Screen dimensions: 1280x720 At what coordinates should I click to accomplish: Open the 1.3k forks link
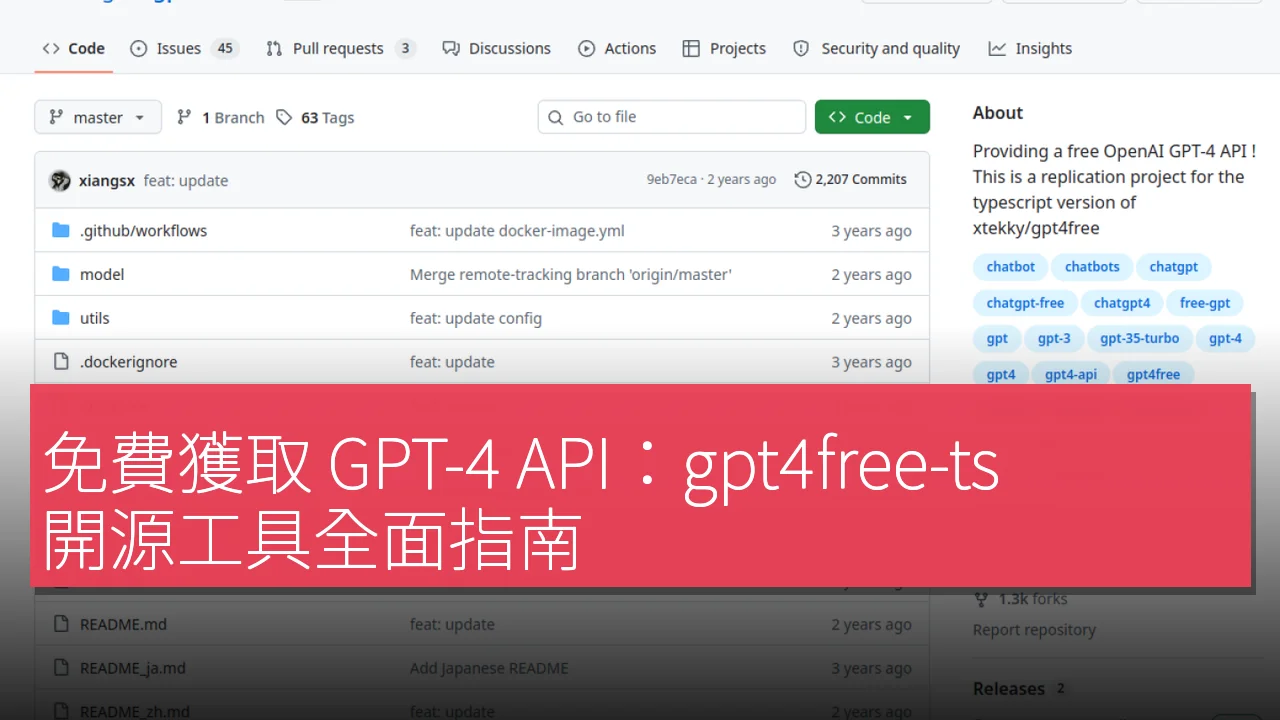coord(1020,599)
